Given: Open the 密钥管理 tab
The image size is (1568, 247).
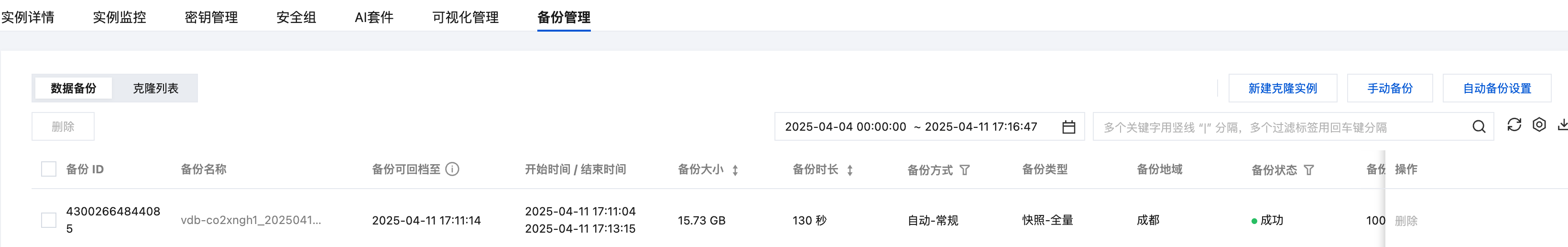Looking at the screenshot, I should pyautogui.click(x=211, y=17).
